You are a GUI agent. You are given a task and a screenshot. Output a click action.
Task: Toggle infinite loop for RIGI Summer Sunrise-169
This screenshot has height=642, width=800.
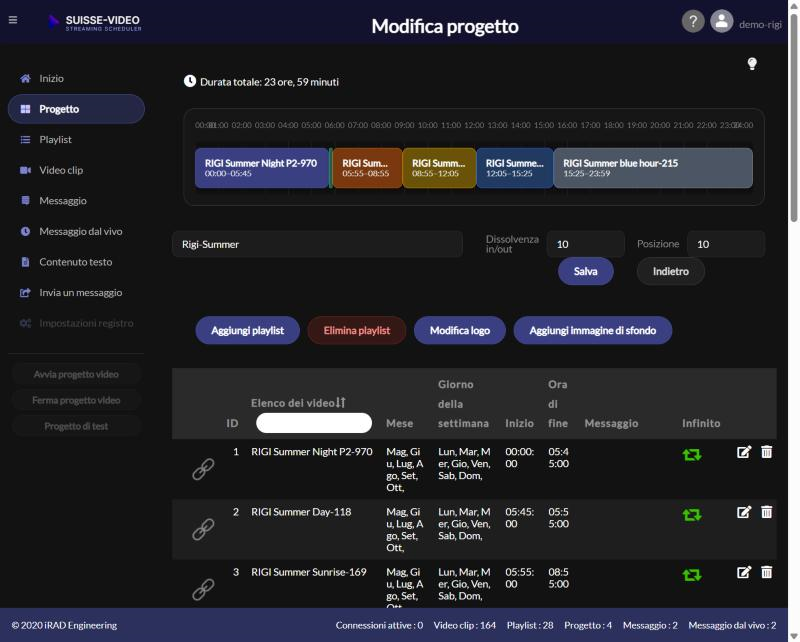[692, 575]
